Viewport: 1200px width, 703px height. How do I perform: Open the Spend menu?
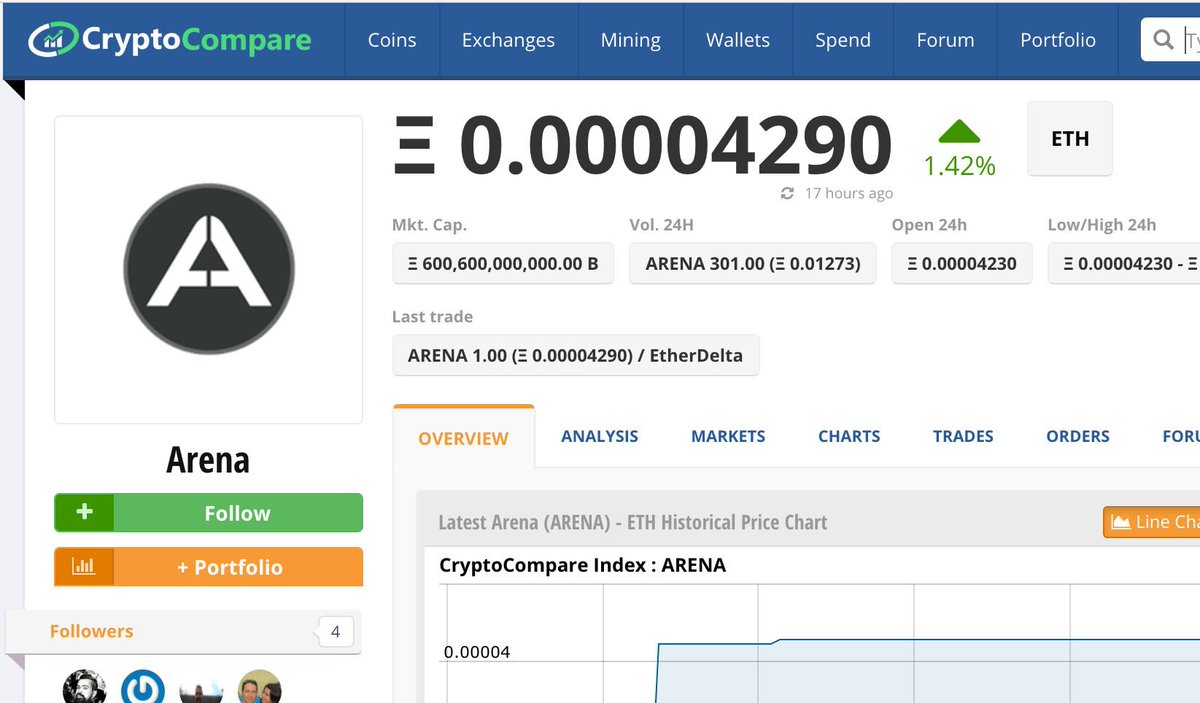point(843,40)
